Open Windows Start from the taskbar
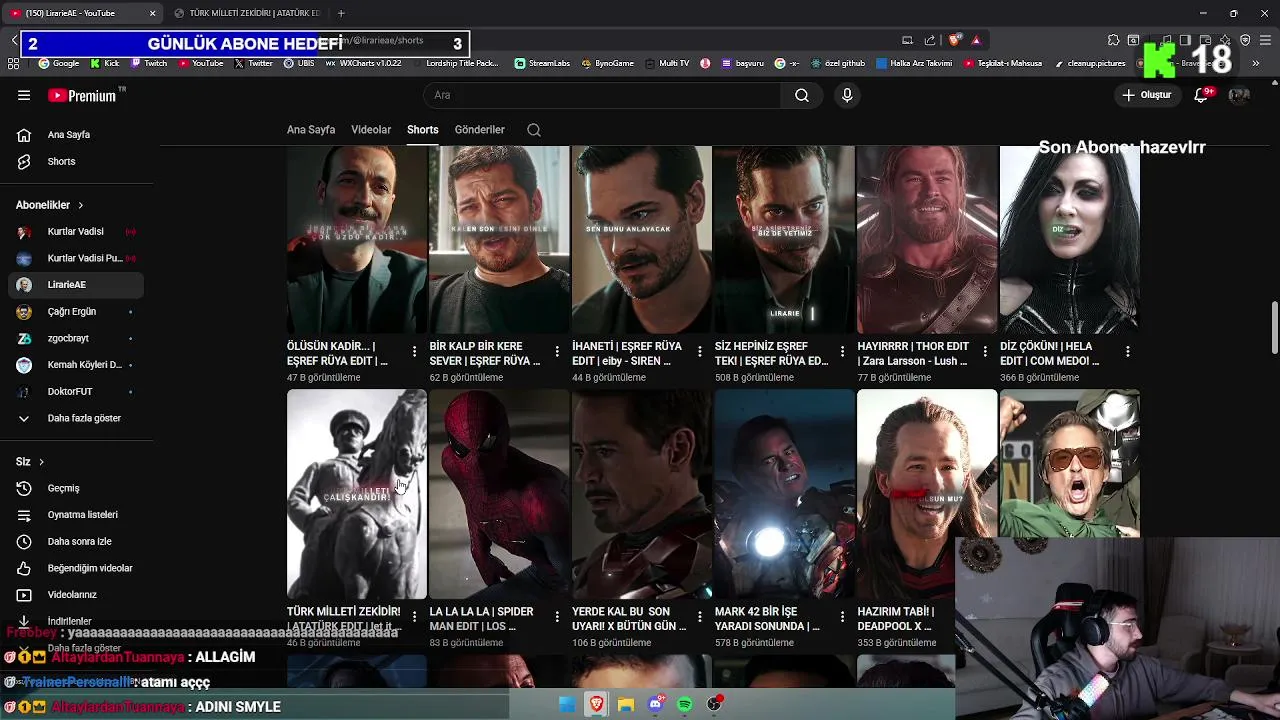This screenshot has height=720, width=1280. coord(567,704)
